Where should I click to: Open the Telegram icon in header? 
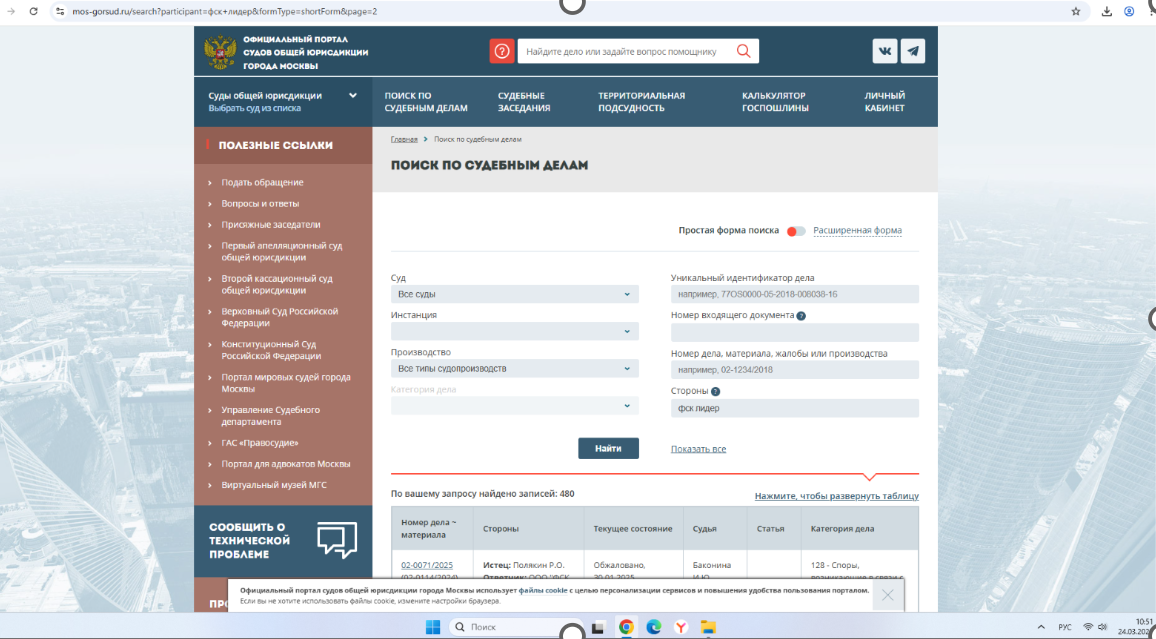pos(912,50)
